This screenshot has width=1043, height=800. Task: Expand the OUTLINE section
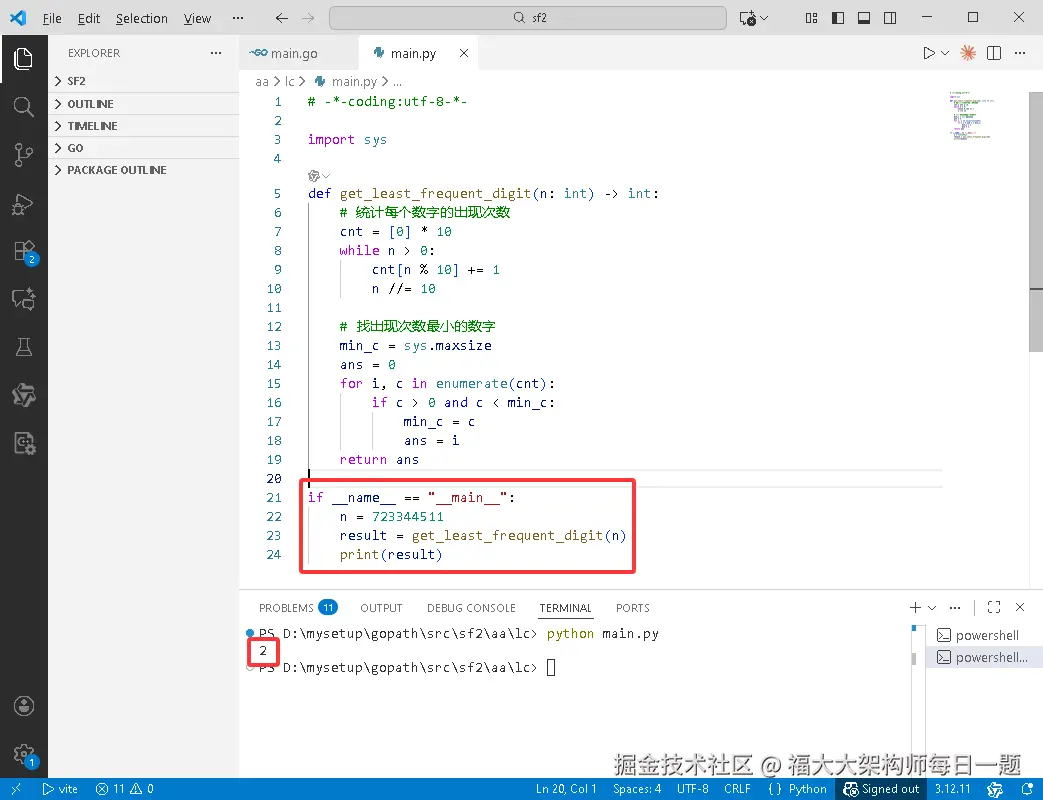point(144,104)
